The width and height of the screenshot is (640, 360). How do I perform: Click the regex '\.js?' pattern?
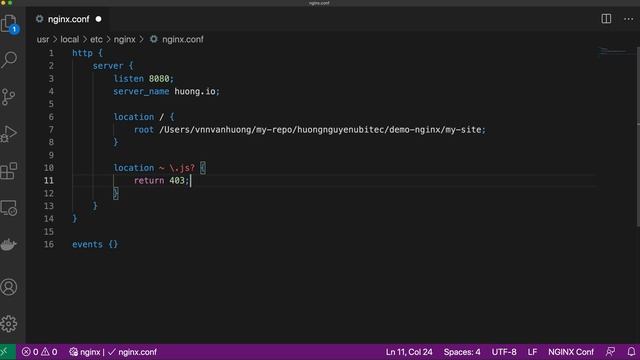182,168
